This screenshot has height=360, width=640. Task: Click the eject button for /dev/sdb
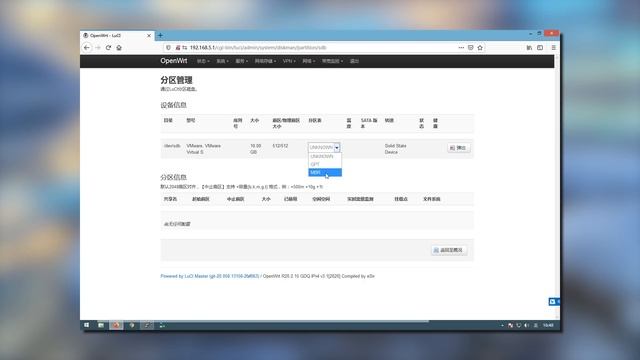(458, 148)
